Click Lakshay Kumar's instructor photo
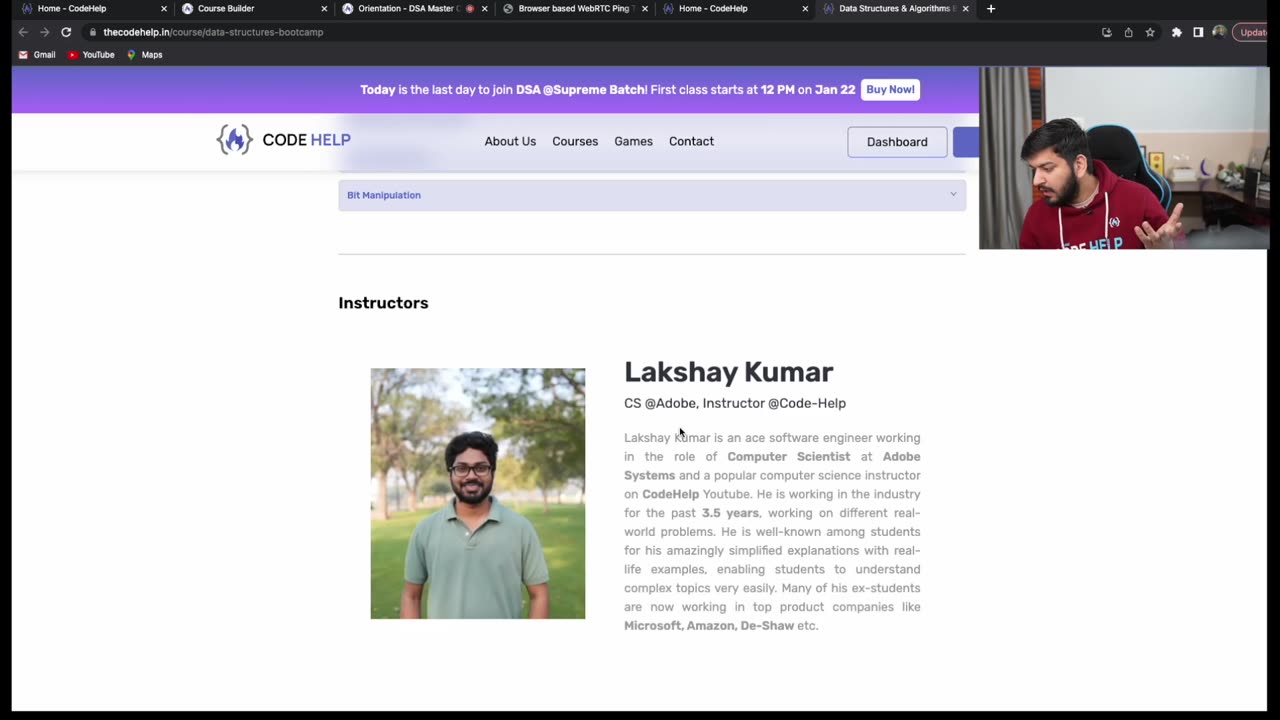This screenshot has height=720, width=1280. (478, 493)
